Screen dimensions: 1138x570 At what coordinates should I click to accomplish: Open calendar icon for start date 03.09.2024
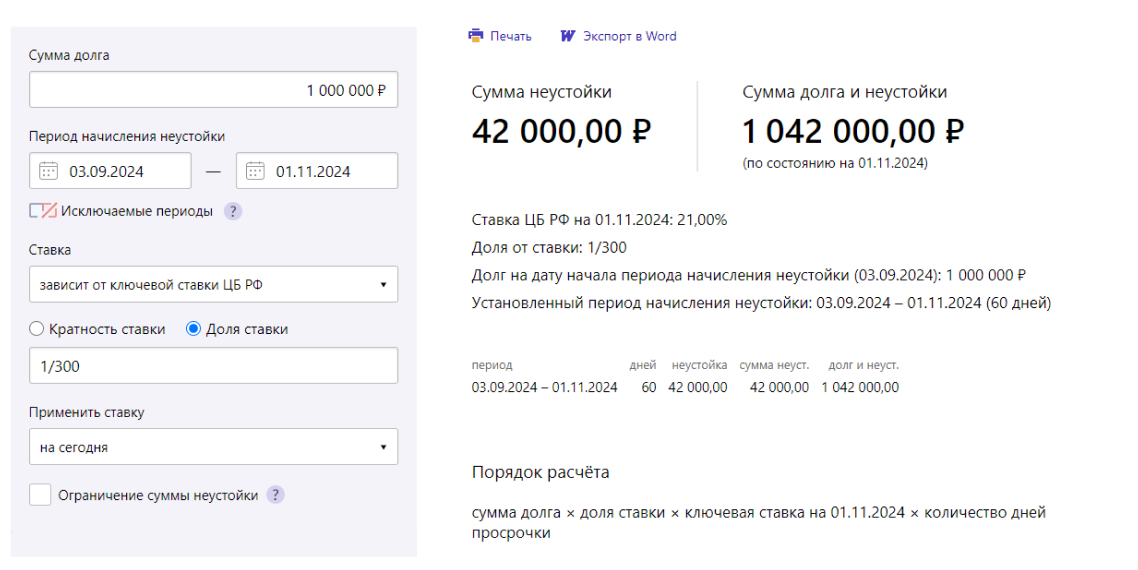pyautogui.click(x=49, y=171)
